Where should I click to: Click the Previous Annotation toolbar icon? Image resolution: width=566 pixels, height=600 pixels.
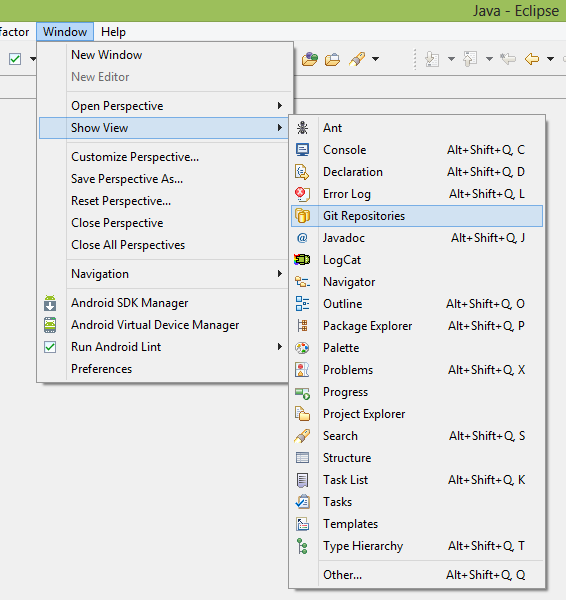click(470, 59)
